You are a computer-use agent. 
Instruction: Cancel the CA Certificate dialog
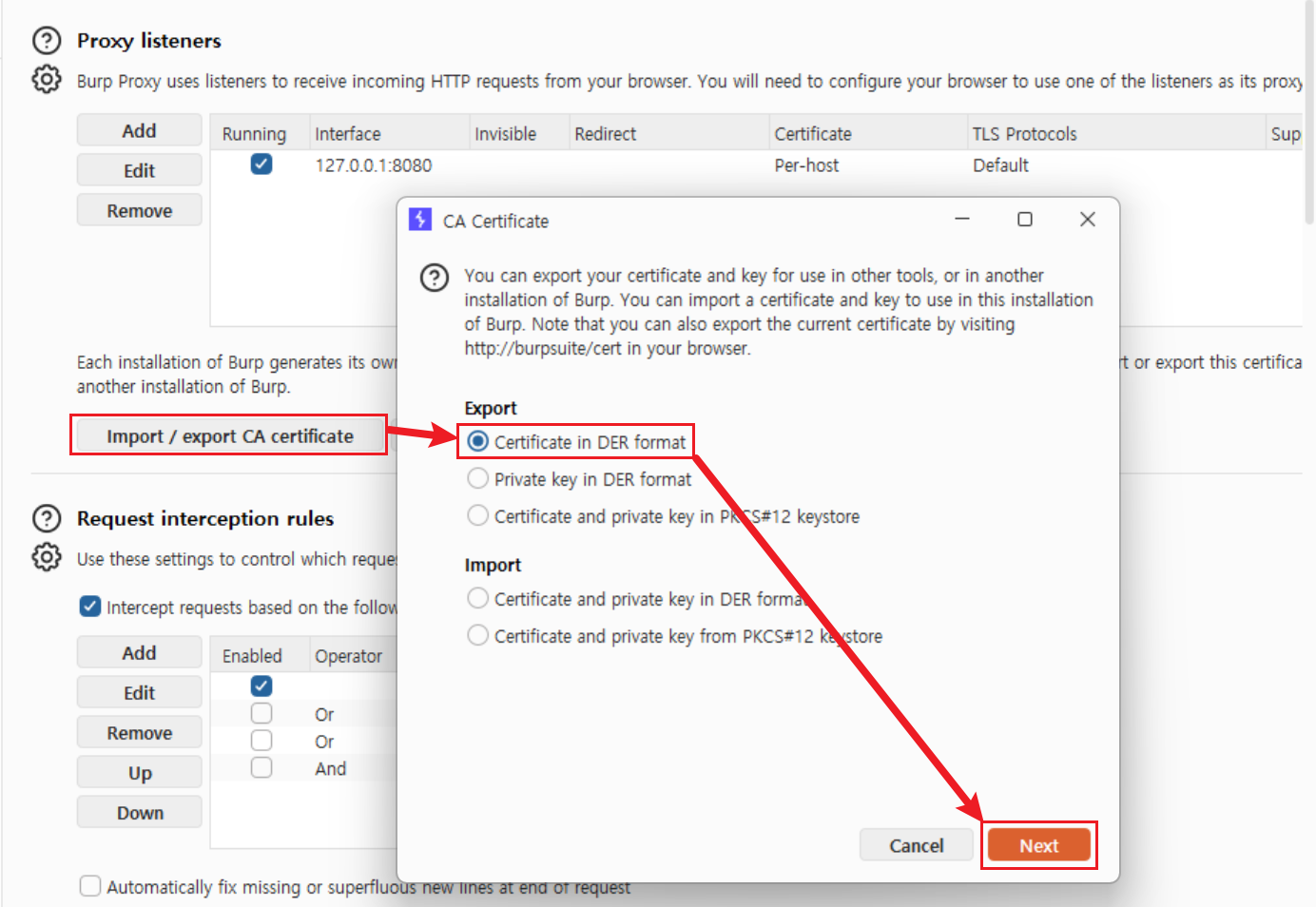pos(917,845)
